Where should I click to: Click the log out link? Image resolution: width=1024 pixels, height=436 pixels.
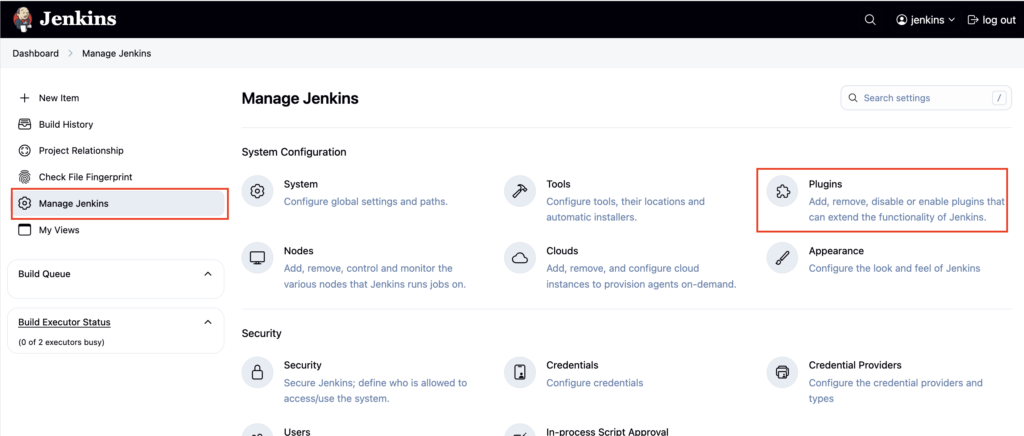[991, 20]
